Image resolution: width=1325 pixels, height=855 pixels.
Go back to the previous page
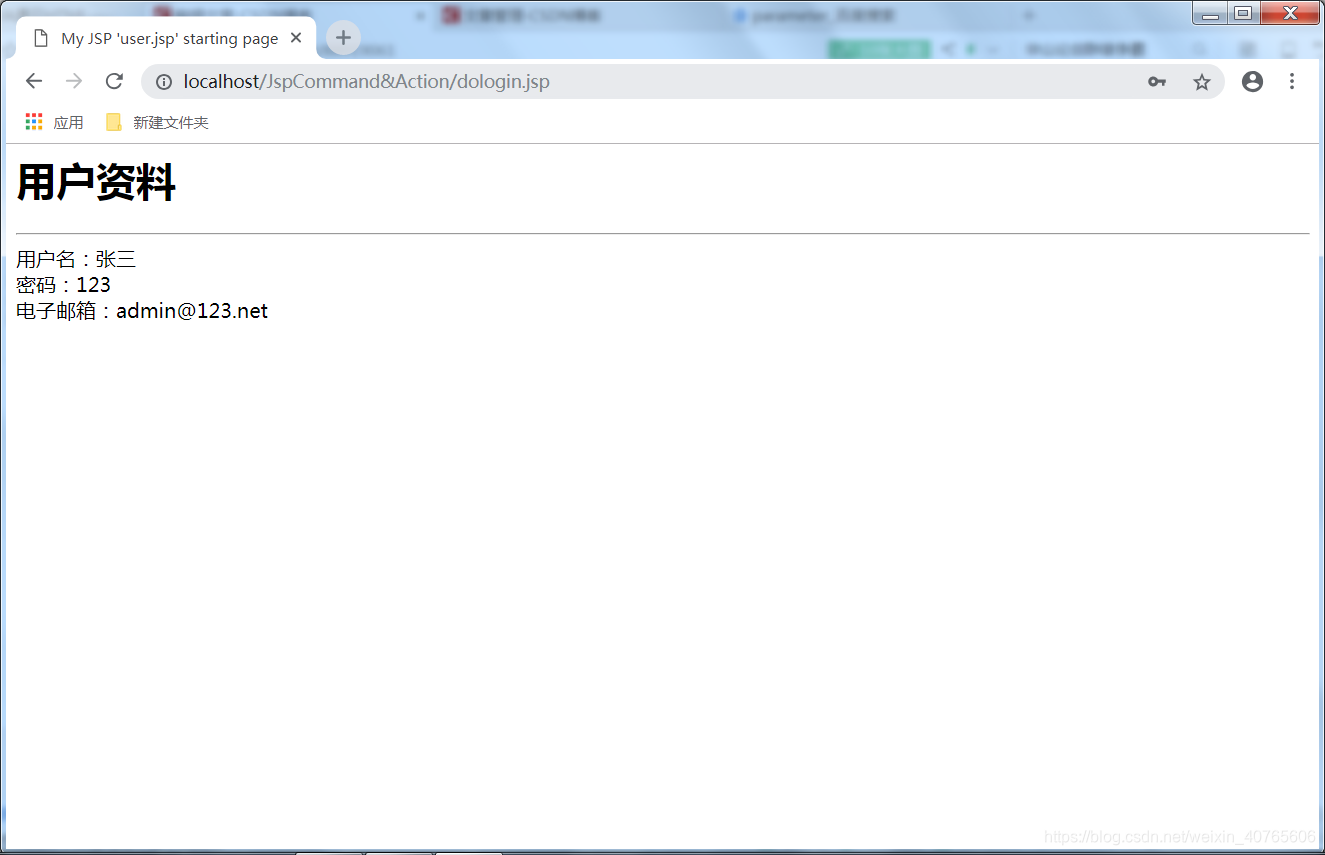(34, 81)
